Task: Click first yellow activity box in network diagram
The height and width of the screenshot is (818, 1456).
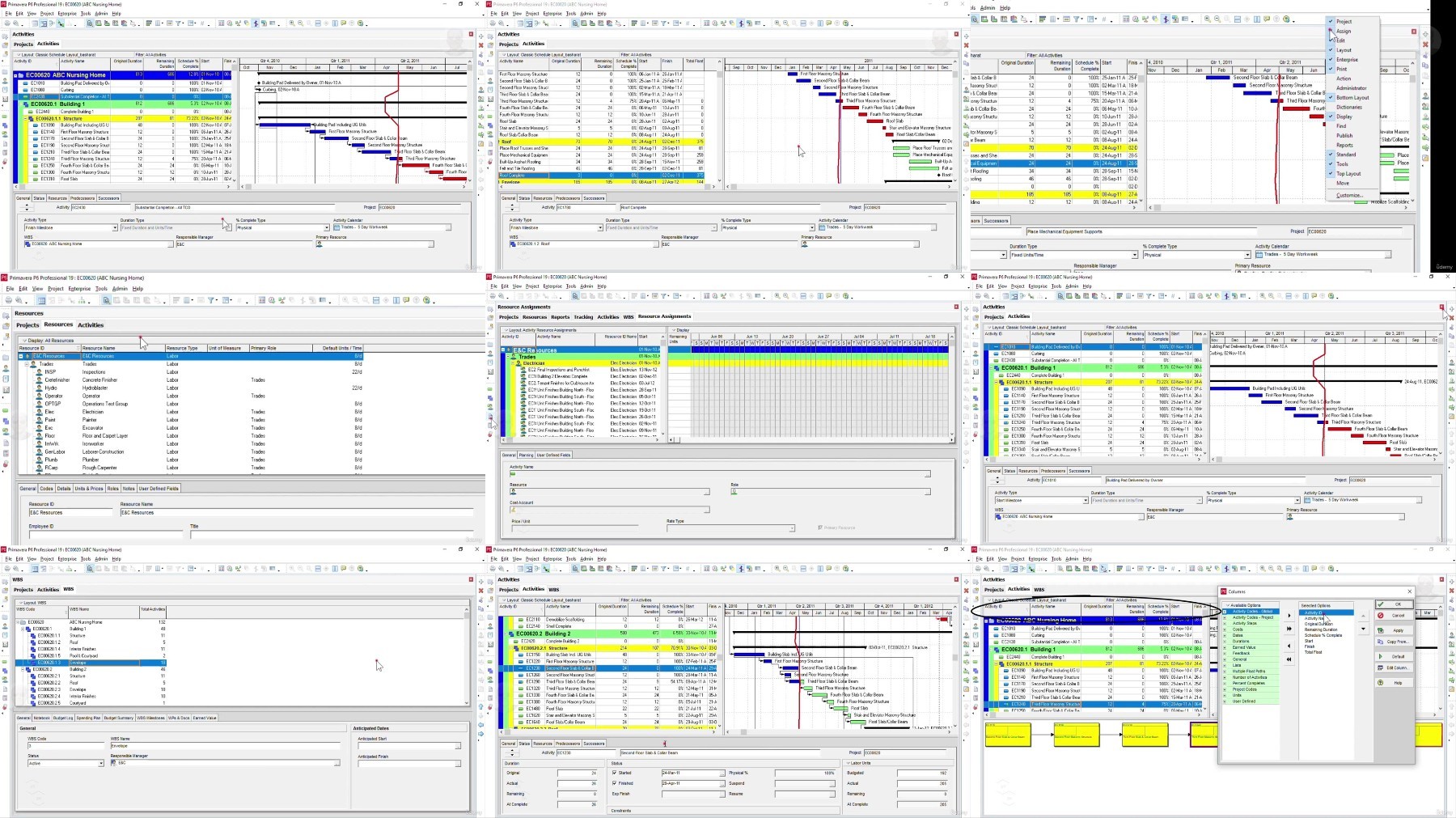Action: 1006,735
